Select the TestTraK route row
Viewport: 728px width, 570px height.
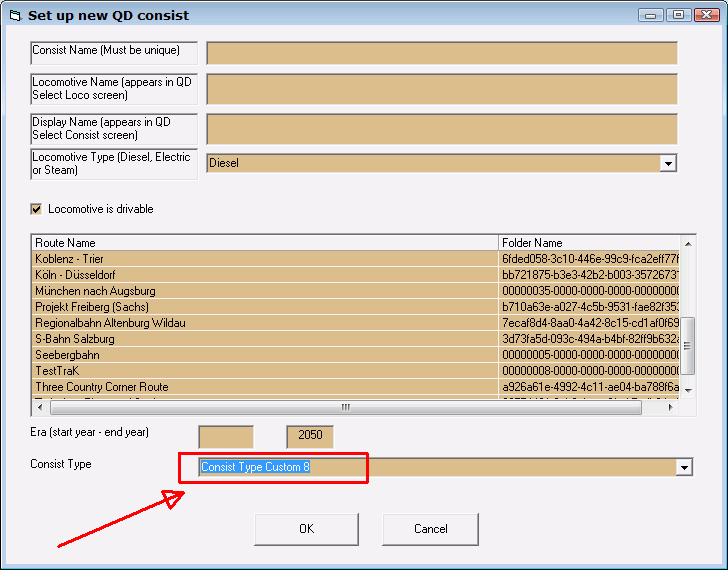click(x=265, y=371)
